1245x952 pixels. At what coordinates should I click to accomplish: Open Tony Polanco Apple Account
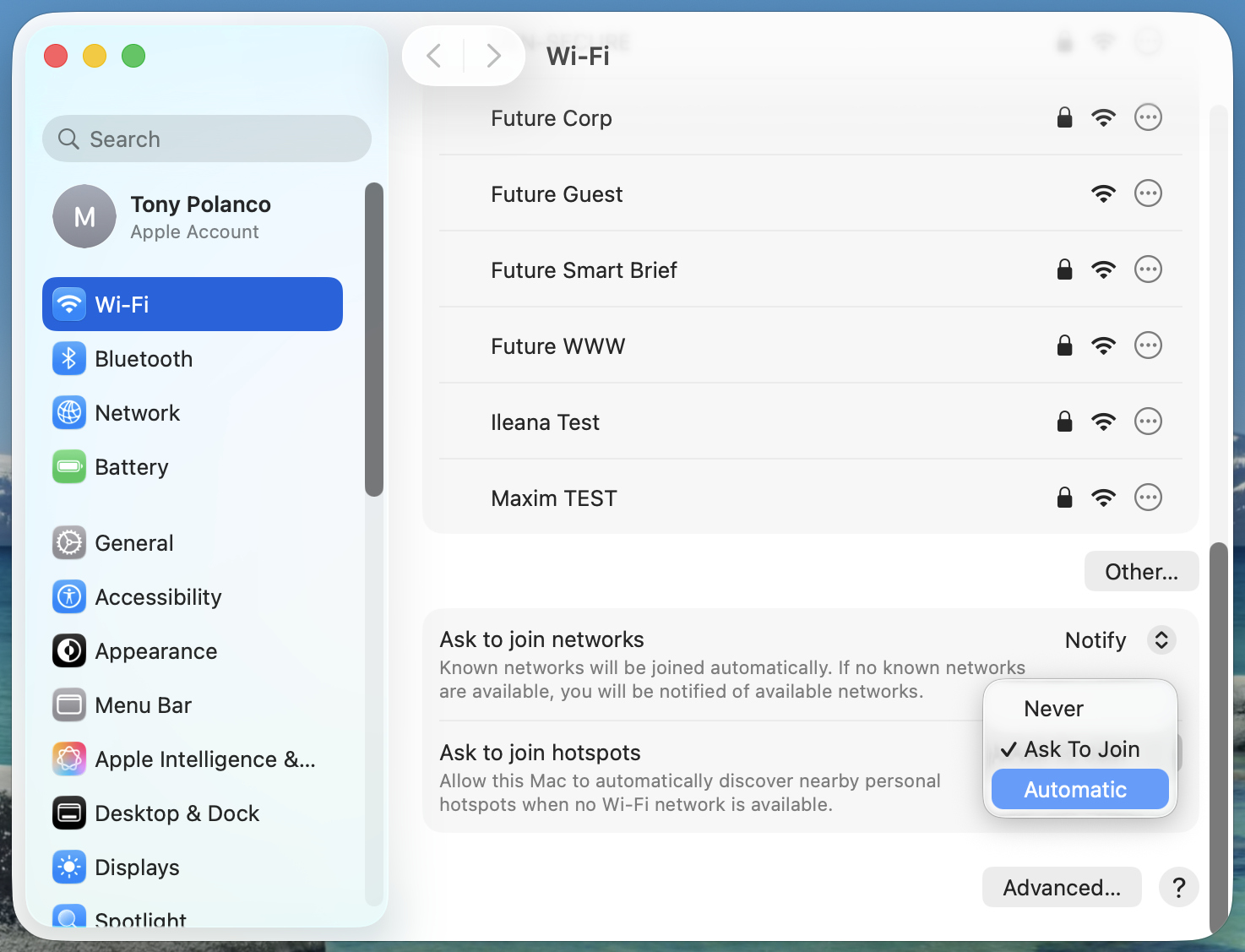pyautogui.click(x=200, y=217)
